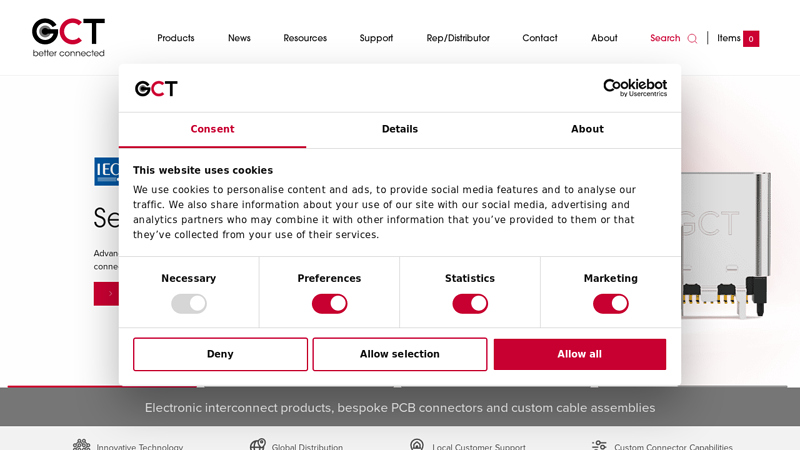Open the cart items counter badge
800x450 pixels.
point(751,39)
